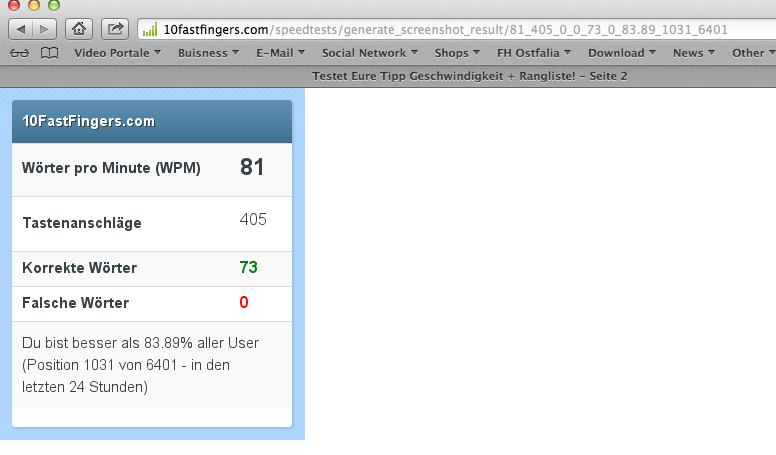776x455 pixels.
Task: Click the Korrekte Wörter label
Action: 80,268
